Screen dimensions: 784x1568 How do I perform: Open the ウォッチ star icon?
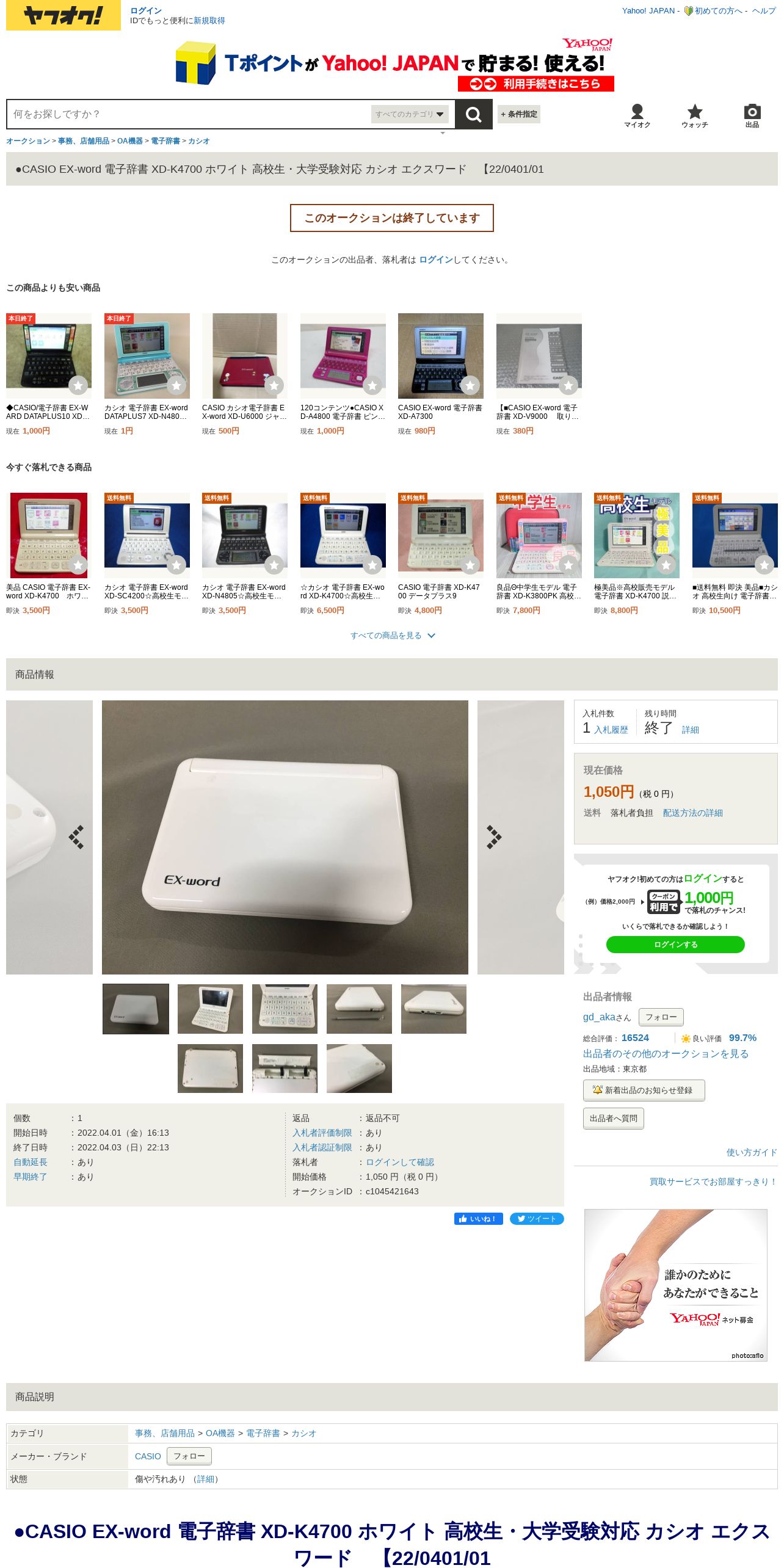[695, 115]
